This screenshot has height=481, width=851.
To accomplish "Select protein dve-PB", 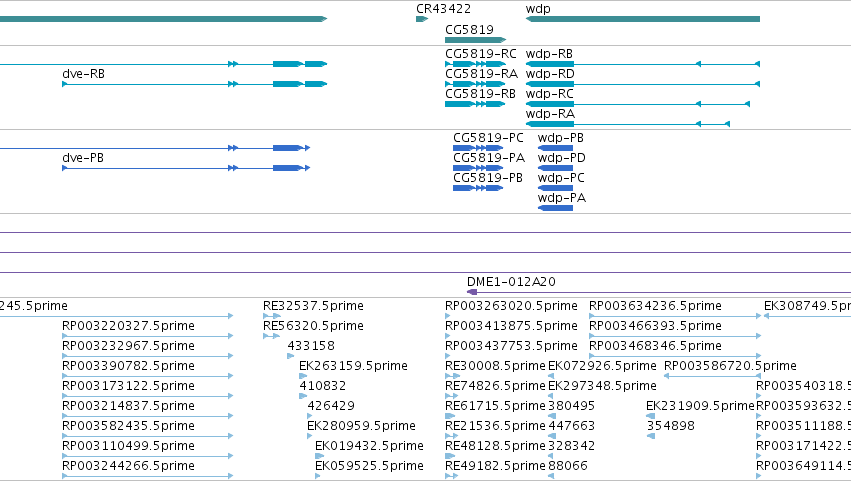I will coord(83,158).
